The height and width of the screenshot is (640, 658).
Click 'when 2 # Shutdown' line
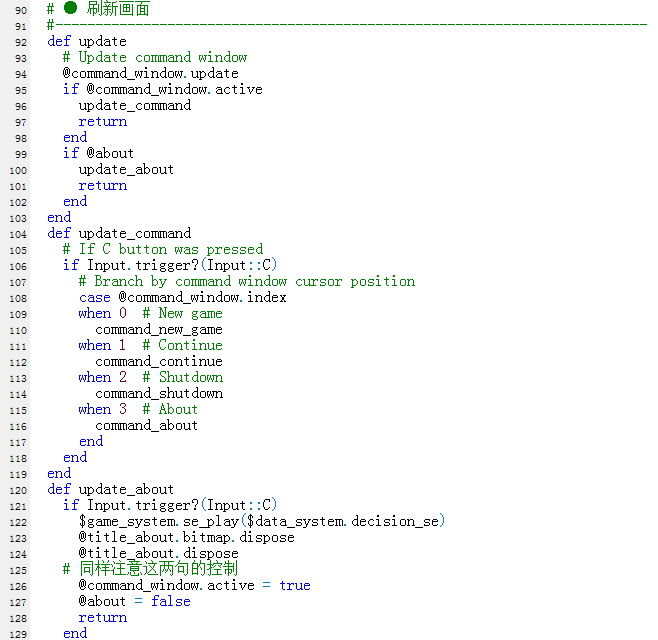click(151, 378)
